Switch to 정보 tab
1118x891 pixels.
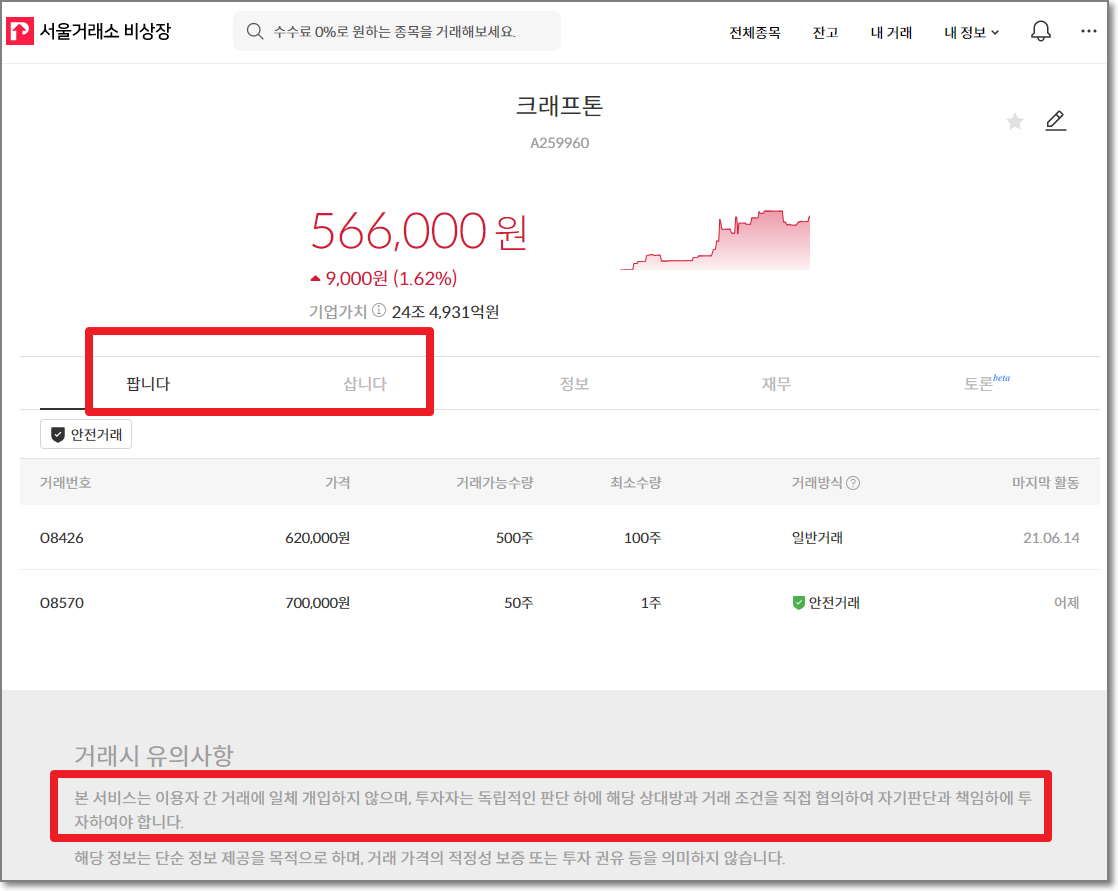(574, 384)
